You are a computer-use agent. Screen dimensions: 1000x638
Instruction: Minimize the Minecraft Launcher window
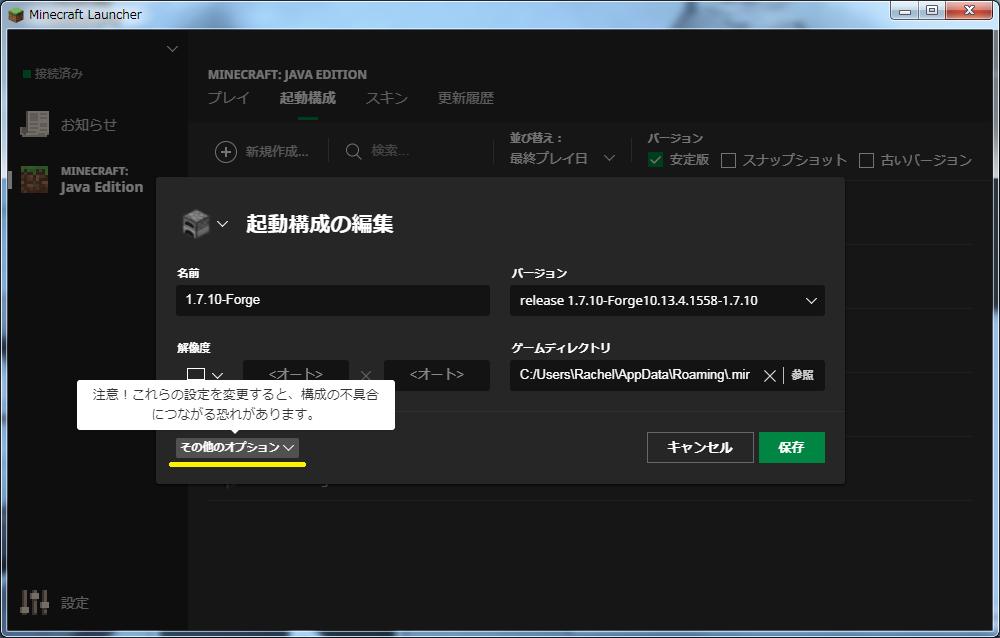tap(904, 10)
